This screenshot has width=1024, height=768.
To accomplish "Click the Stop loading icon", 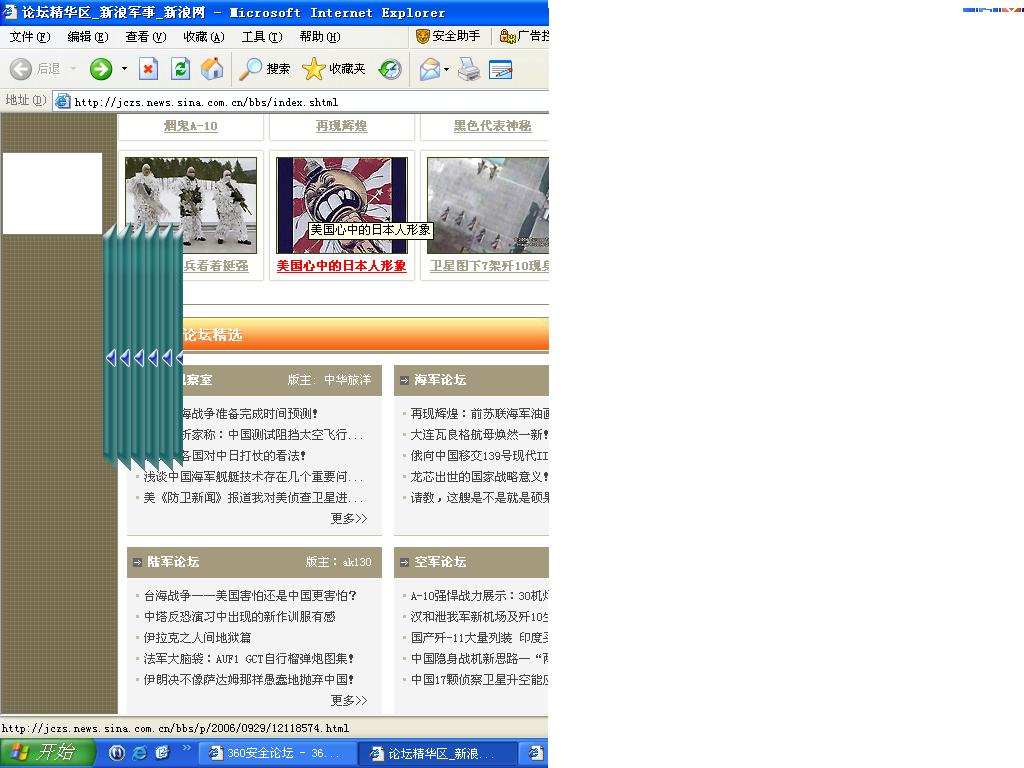I will point(149,69).
